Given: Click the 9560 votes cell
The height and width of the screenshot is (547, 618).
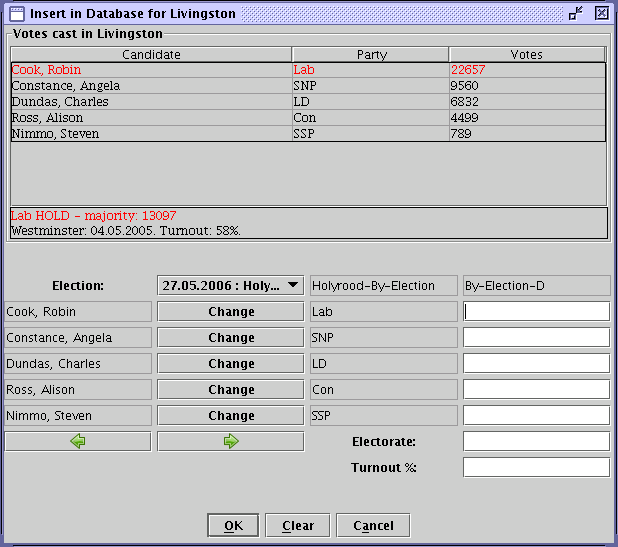Looking at the screenshot, I should point(527,86).
